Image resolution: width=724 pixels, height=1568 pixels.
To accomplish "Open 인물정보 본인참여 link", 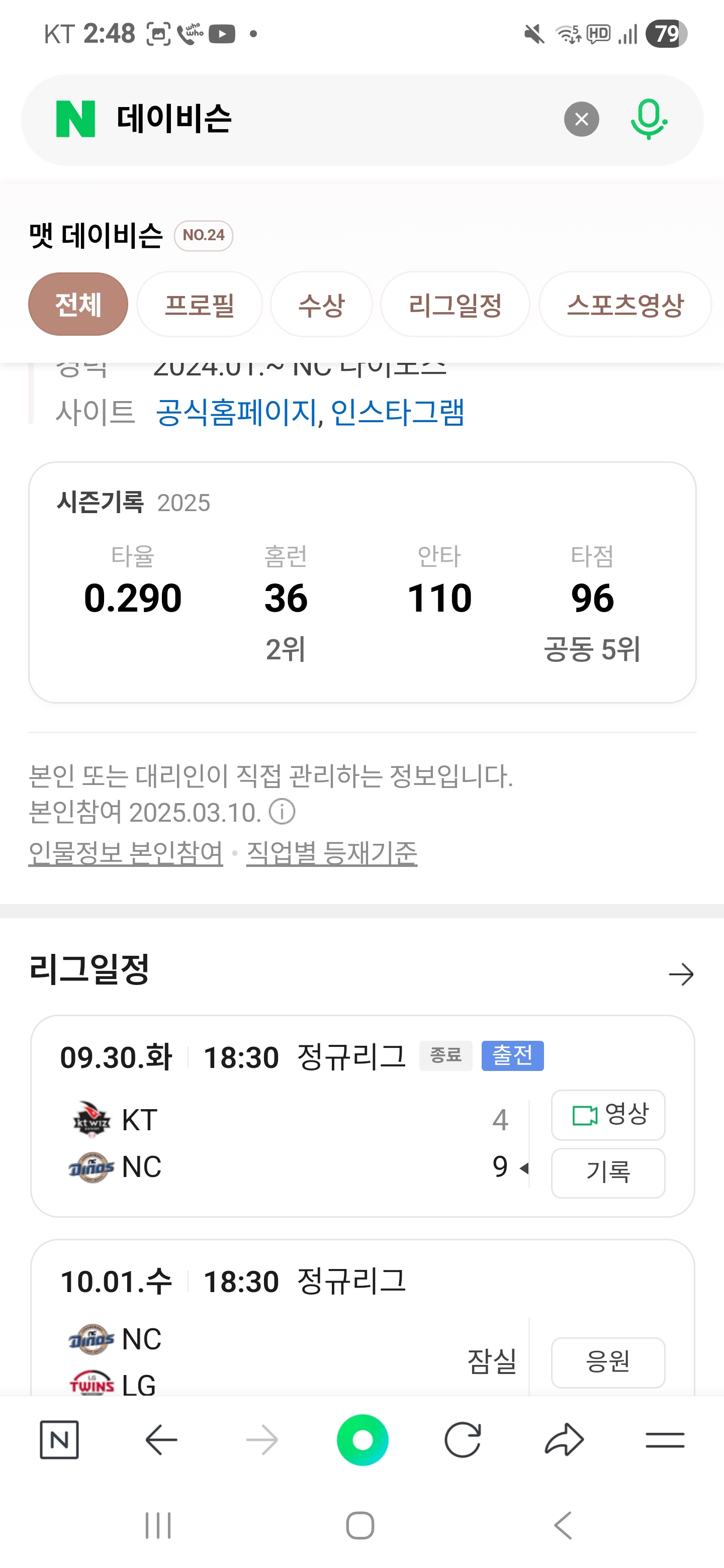I will 125,853.
